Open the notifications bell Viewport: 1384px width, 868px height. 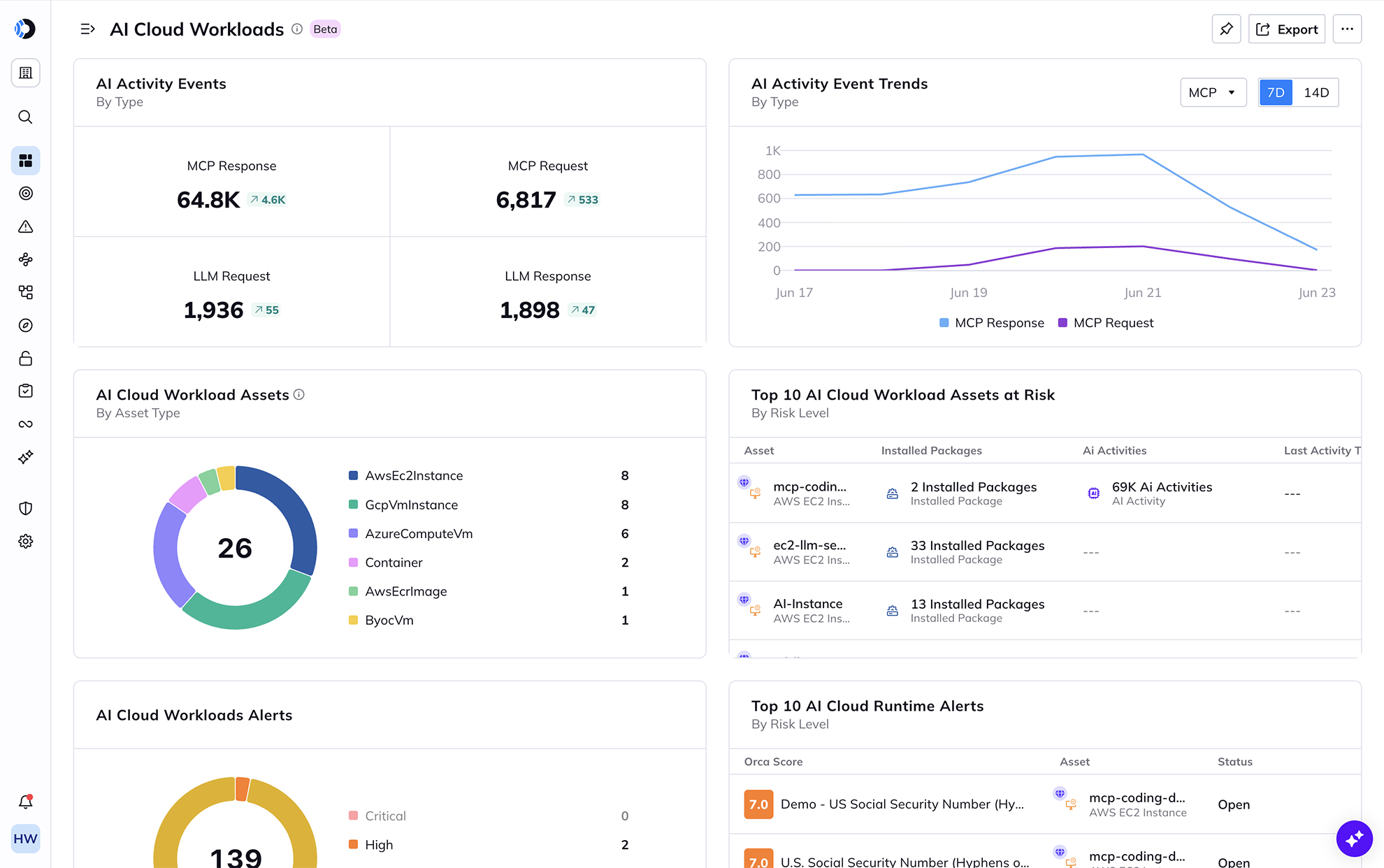click(x=25, y=802)
